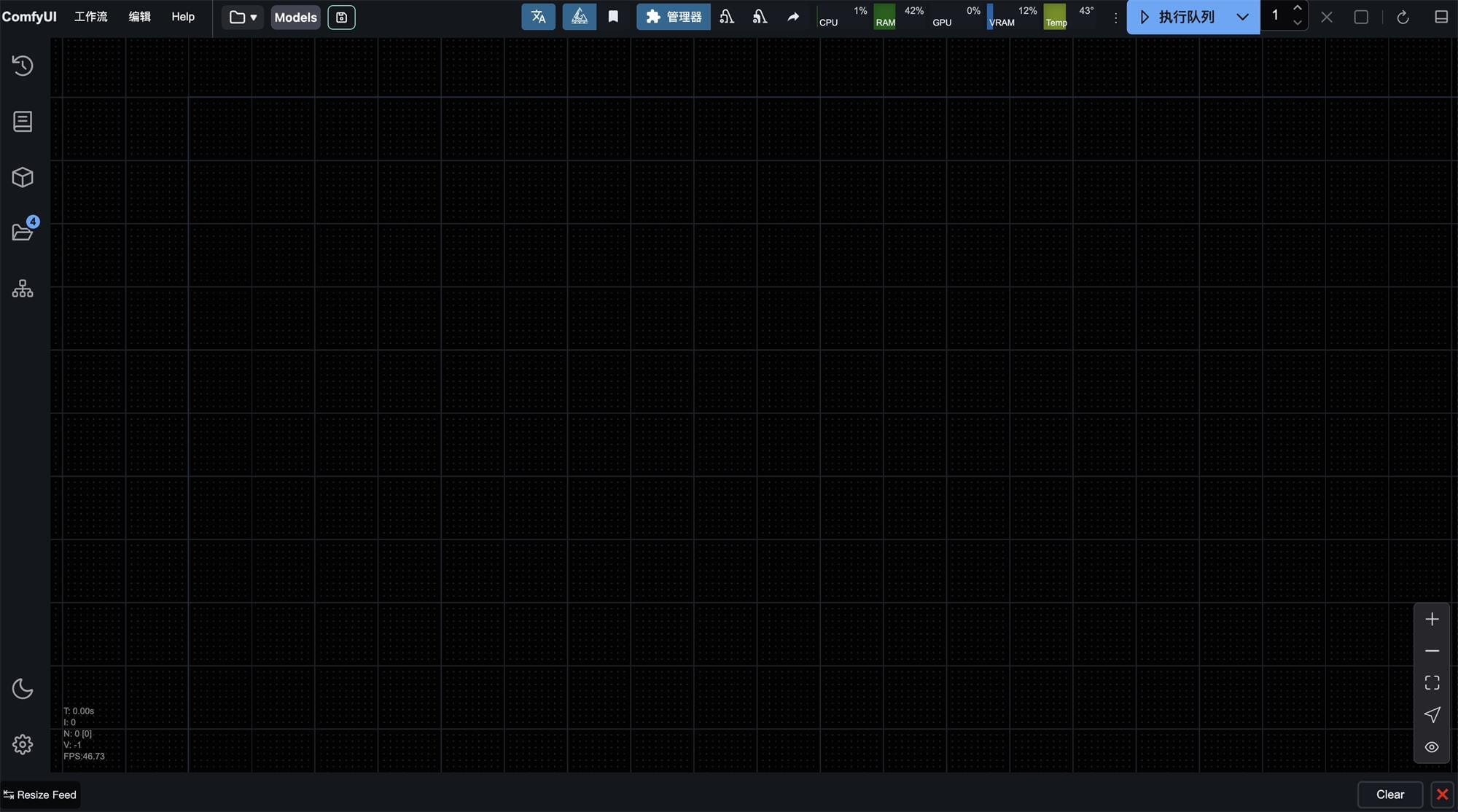Screen dimensions: 1458x812
Task: Expand the queue button dropdown chevron
Action: (x=1242, y=17)
